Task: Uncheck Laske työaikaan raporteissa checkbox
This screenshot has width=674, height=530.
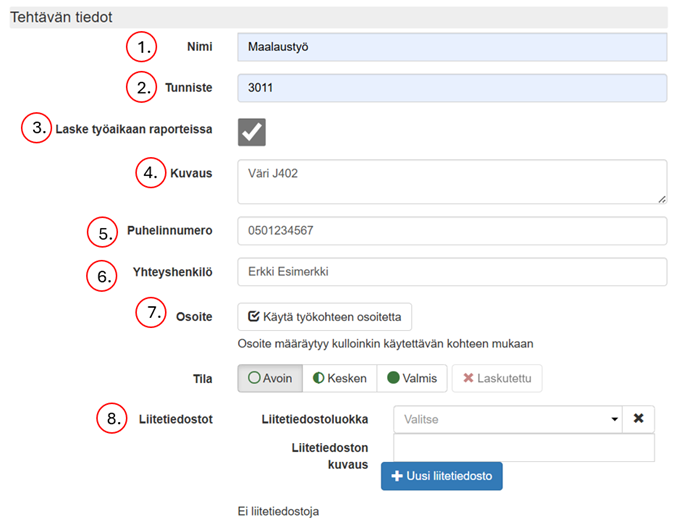Action: click(251, 131)
